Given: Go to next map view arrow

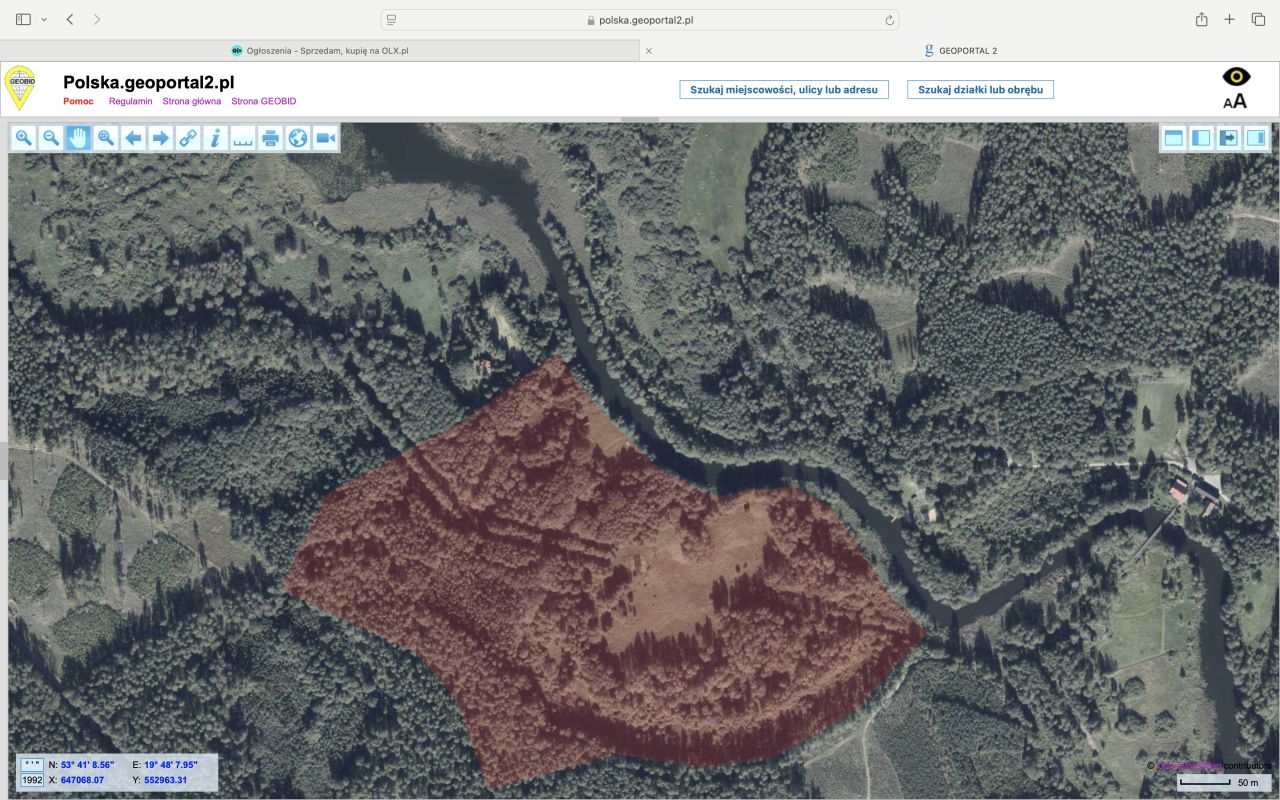Looking at the screenshot, I should (x=160, y=138).
